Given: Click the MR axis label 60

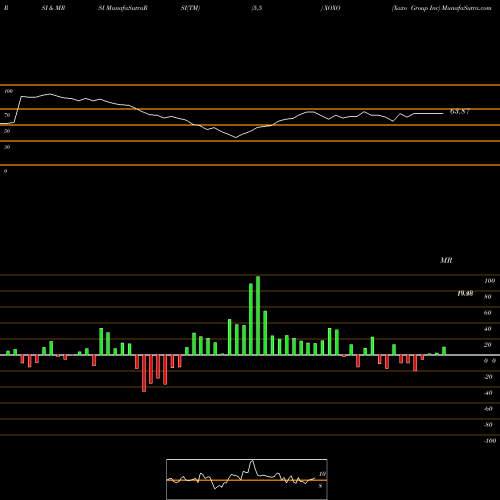Looking at the screenshot, I should pos(488,313).
